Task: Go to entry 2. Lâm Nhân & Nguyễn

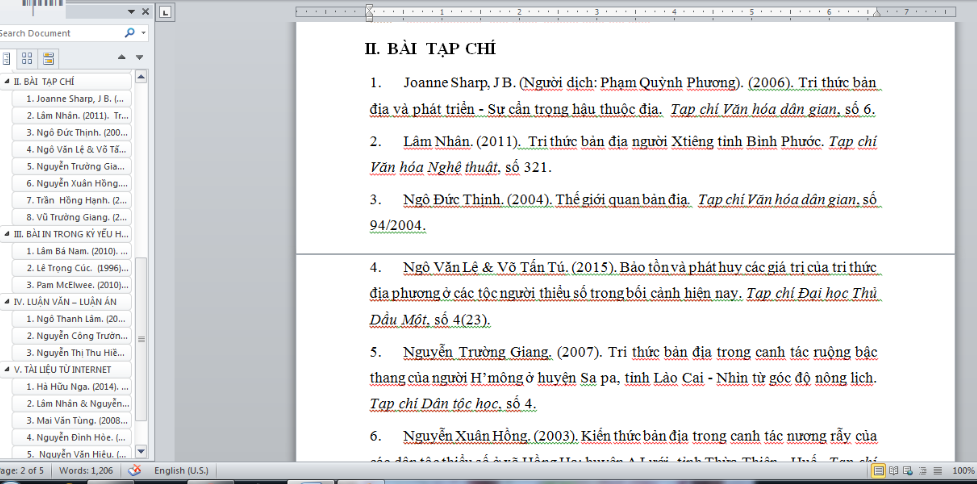Action: (72, 403)
